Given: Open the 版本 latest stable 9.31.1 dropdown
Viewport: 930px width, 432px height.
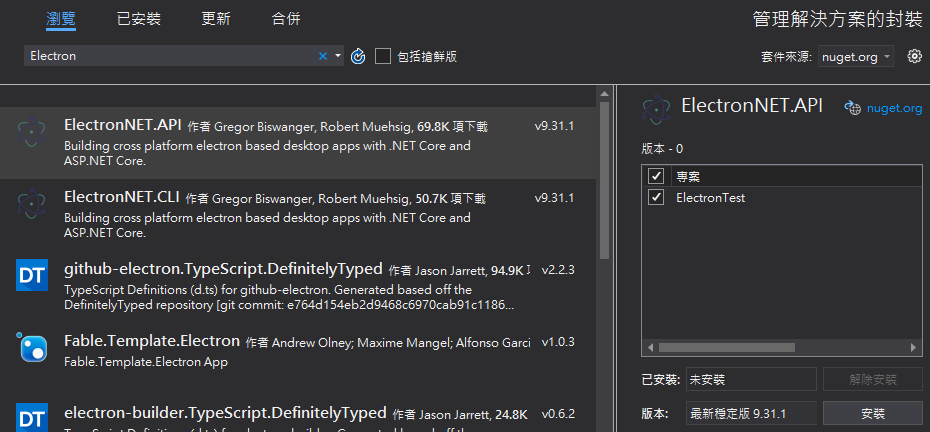Looking at the screenshot, I should (x=751, y=414).
